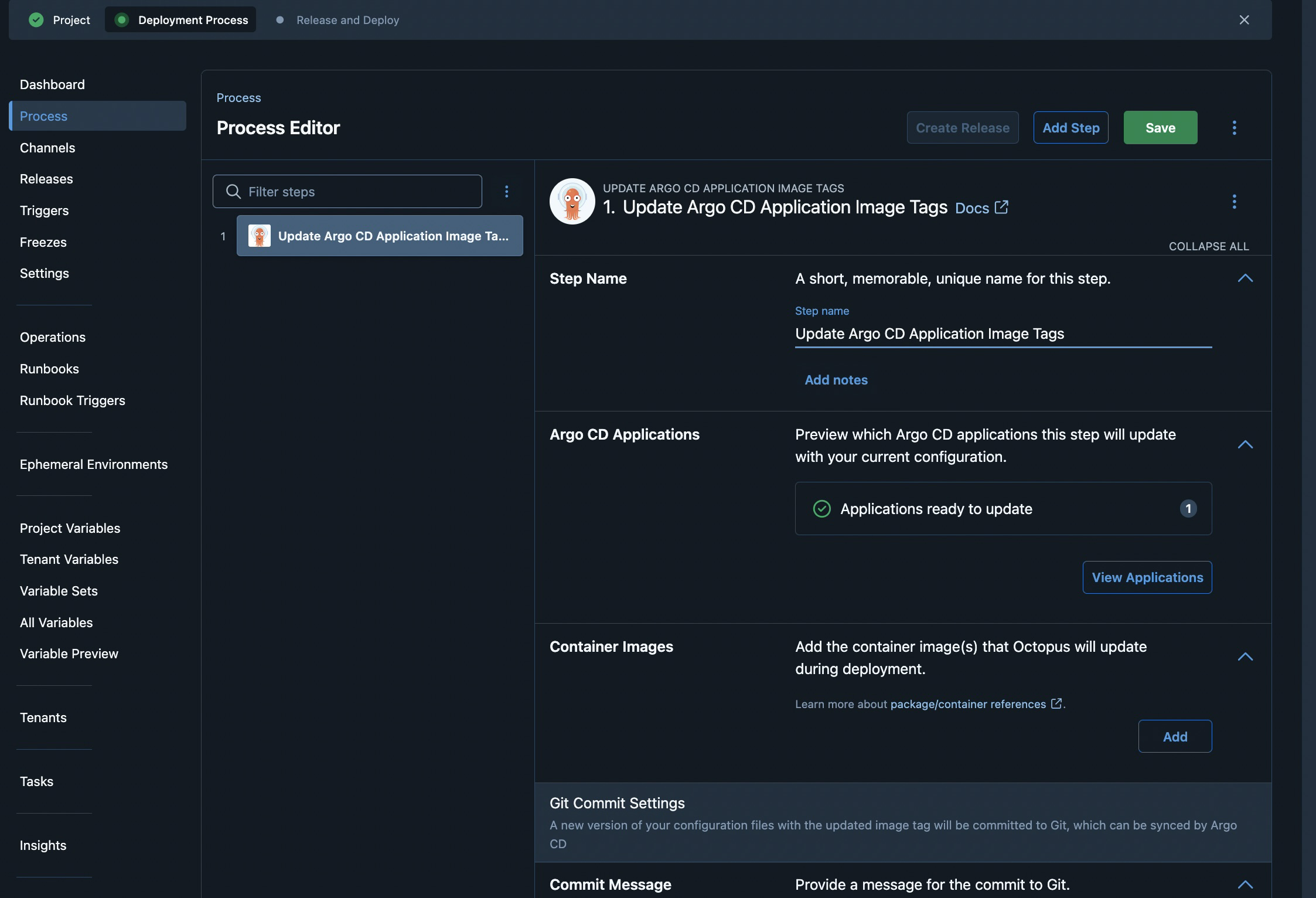Open Process Editor overflow menu next to Save
This screenshot has height=898, width=1316.
click(1235, 128)
